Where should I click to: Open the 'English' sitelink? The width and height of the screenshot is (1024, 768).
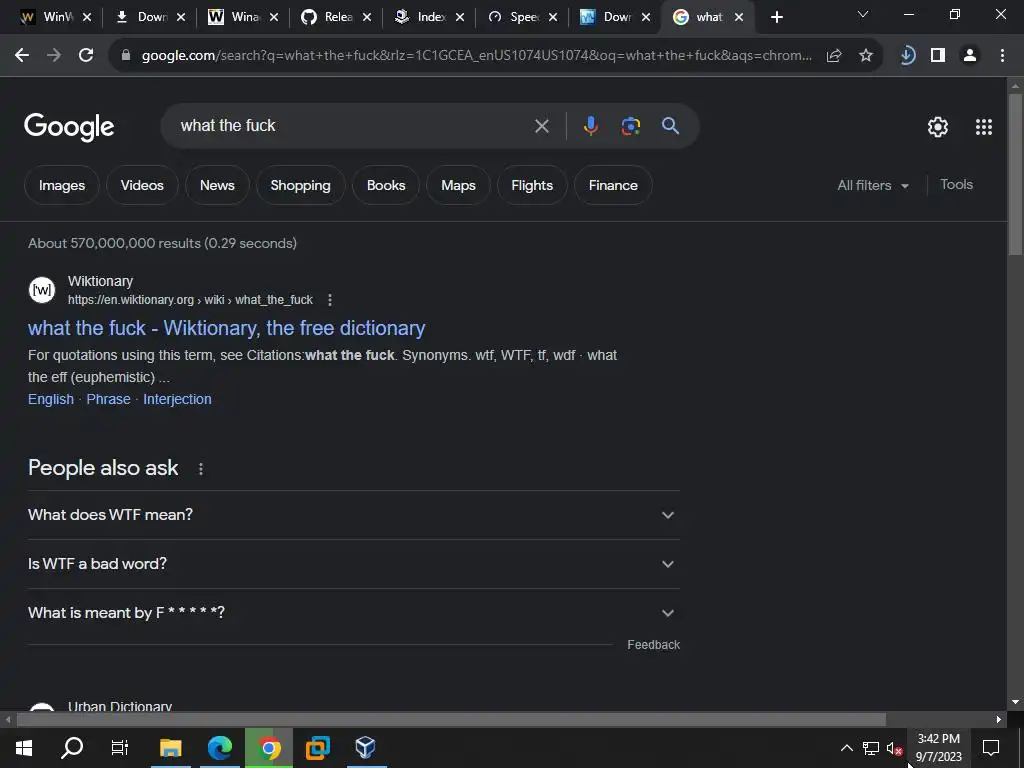click(51, 400)
